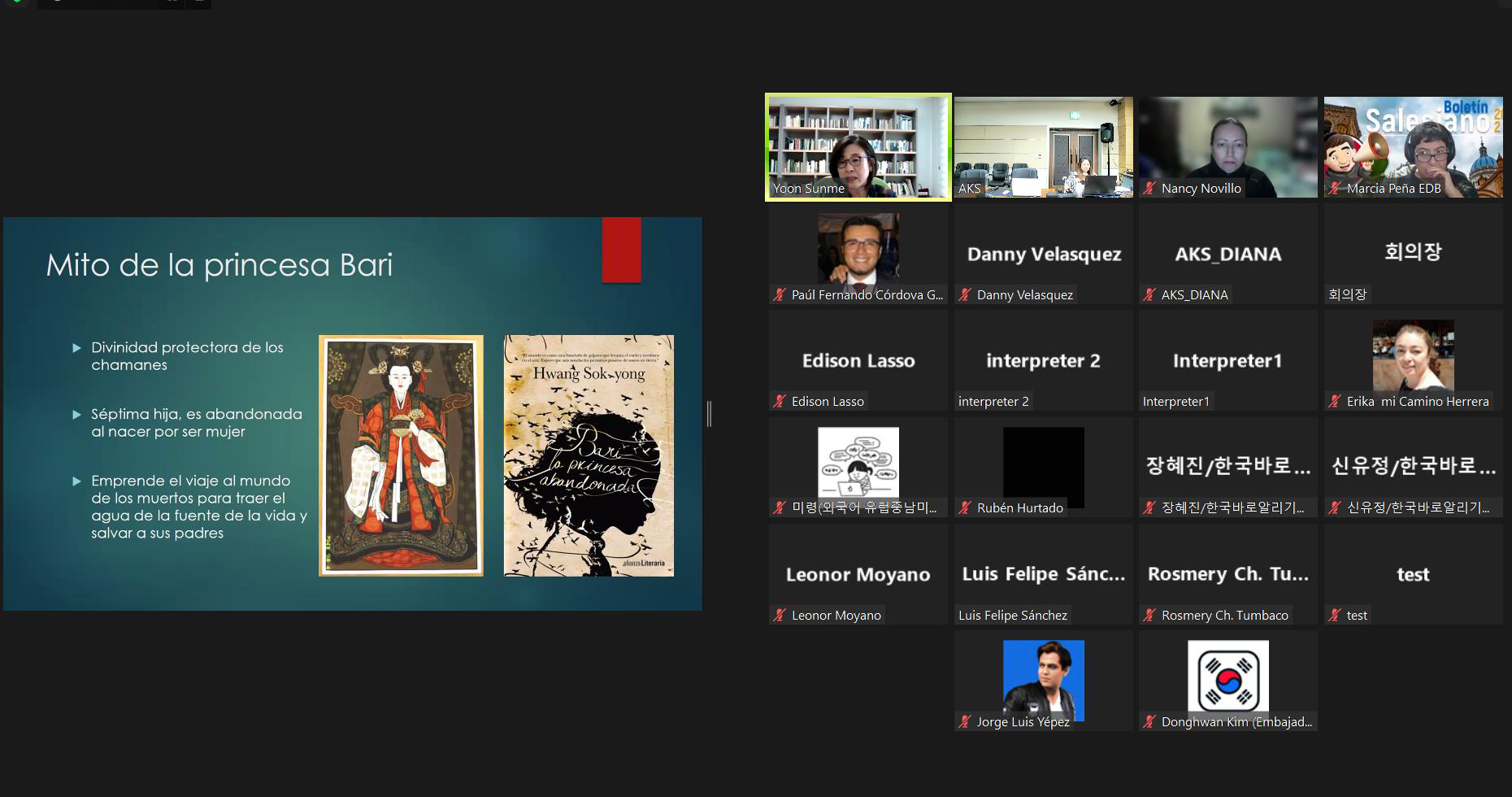This screenshot has height=797, width=1512.
Task: Click slide title 'Mito de la princesa Bari'
Action: click(x=219, y=265)
